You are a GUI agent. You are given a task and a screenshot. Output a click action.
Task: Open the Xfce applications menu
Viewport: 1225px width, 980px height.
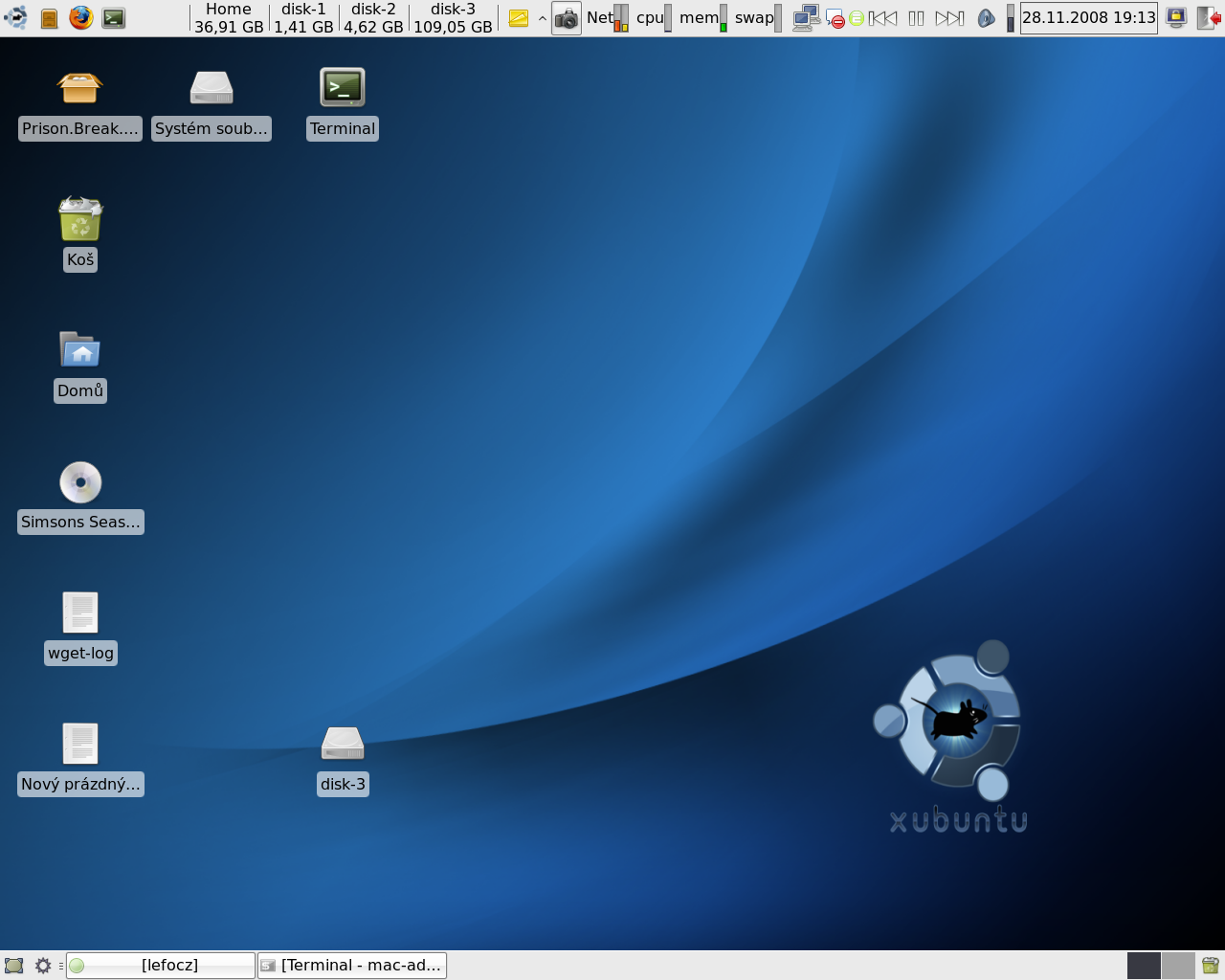click(15, 17)
